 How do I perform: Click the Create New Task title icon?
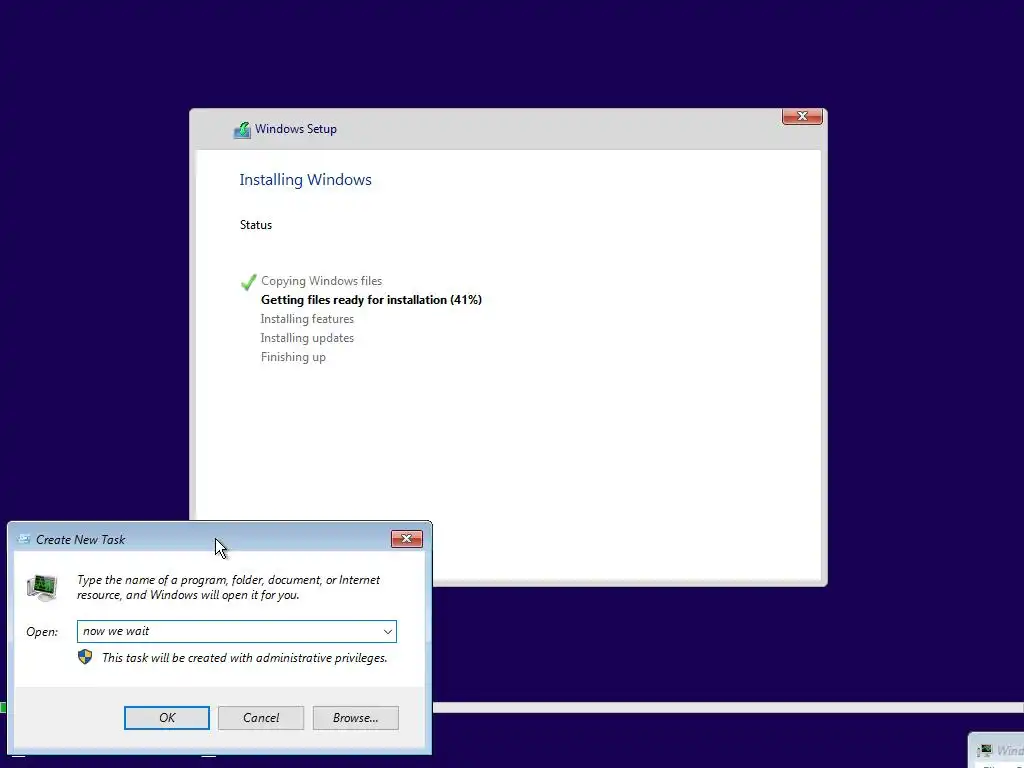tap(24, 539)
